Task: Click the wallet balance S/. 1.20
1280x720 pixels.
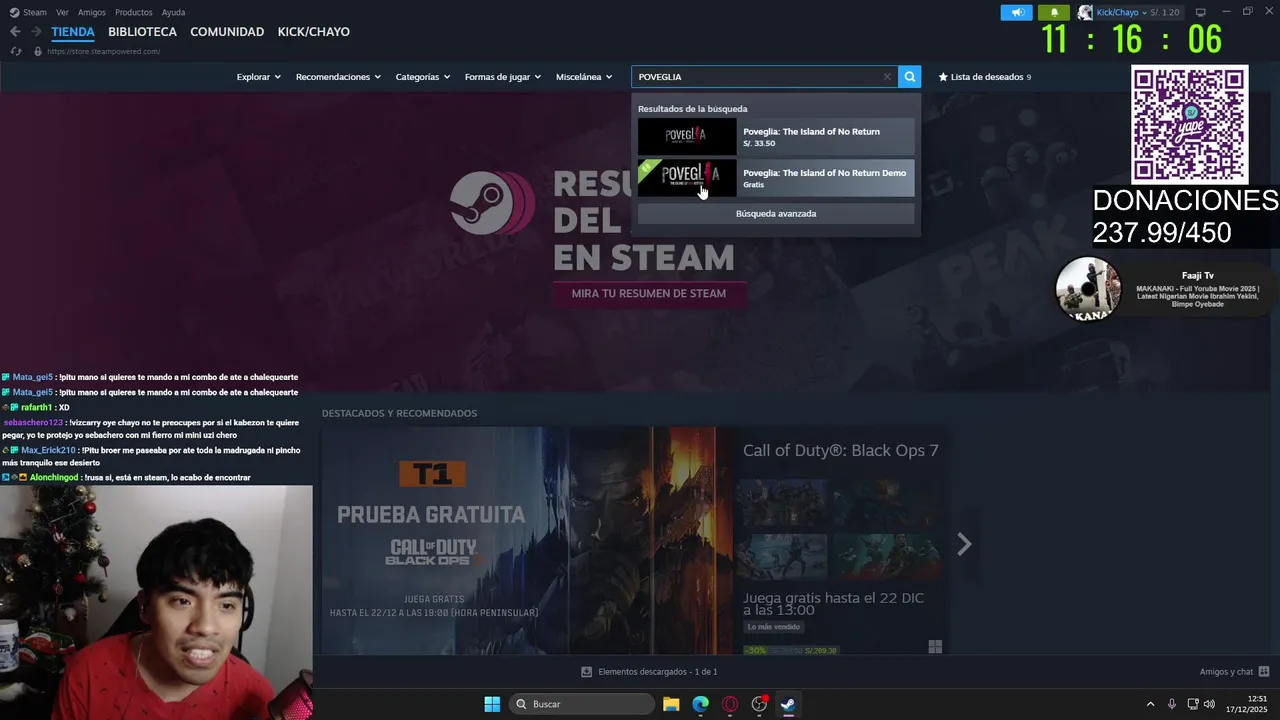Action: coord(1166,12)
